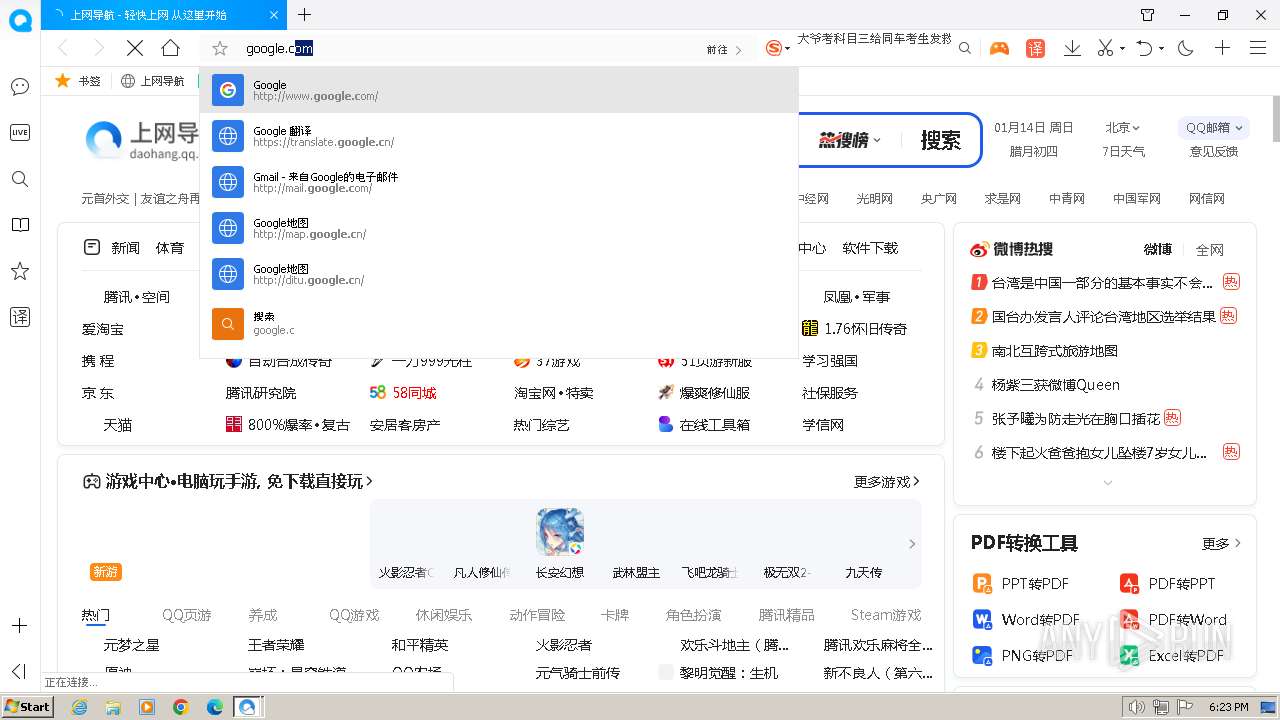Screen dimensions: 1280x720
Task: Open the downloads toolbar icon
Action: [x=1072, y=48]
